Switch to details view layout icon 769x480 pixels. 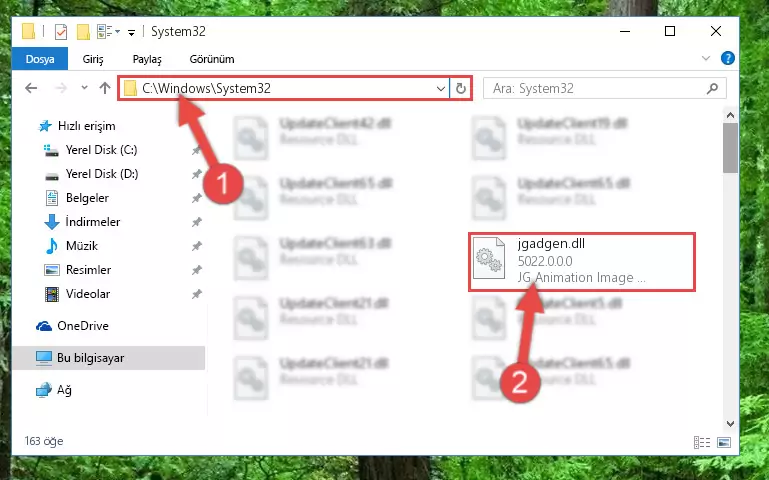coord(702,442)
